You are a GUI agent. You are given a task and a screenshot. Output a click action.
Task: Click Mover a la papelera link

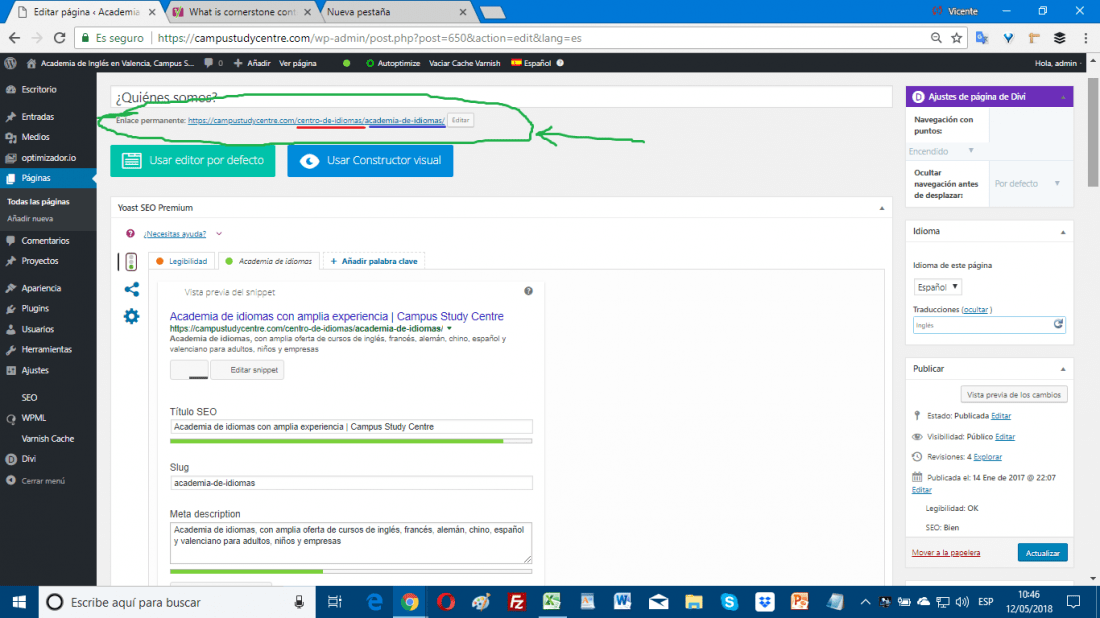946,553
